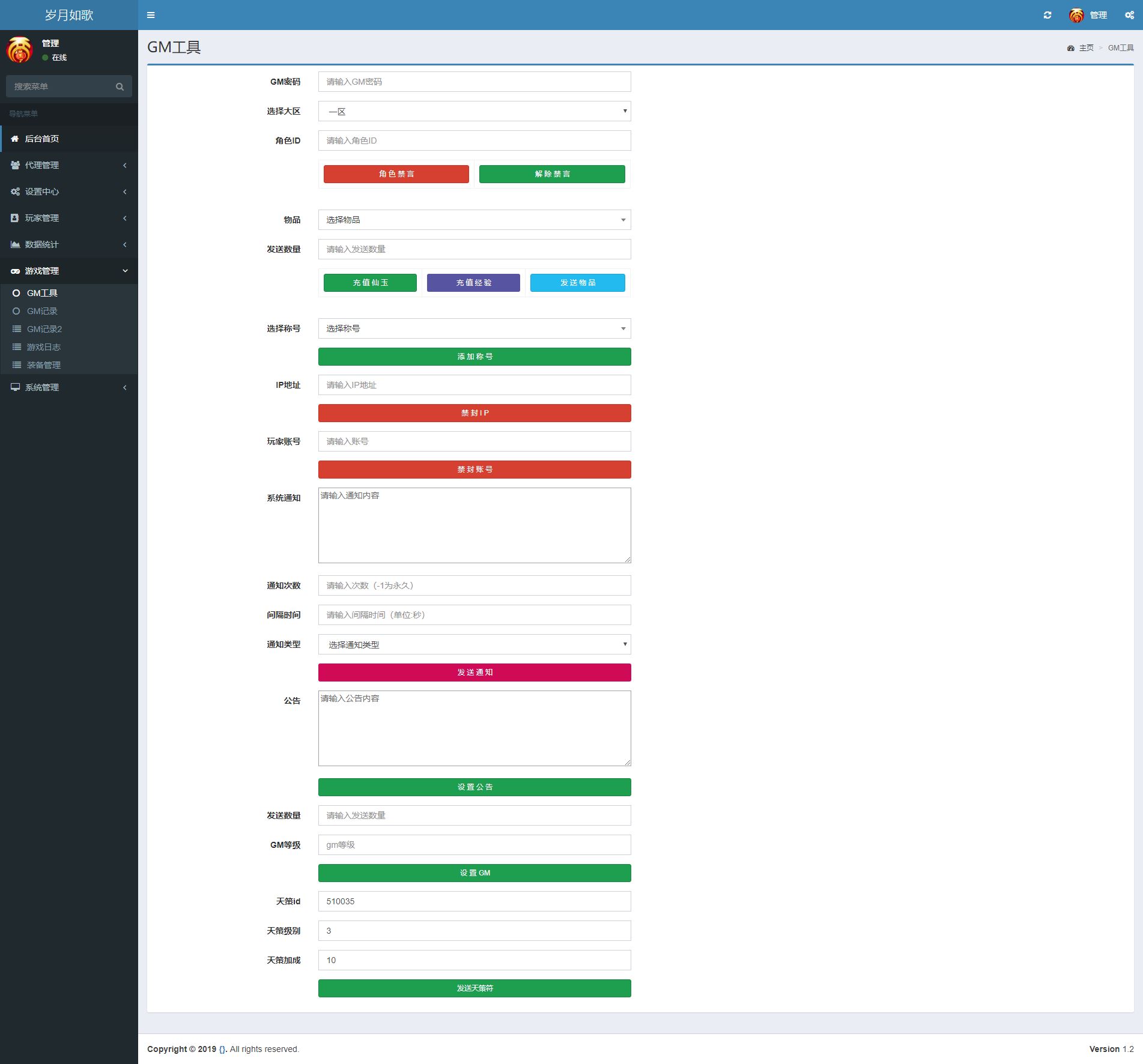Open the 选择大区 dropdown
The height and width of the screenshot is (1064, 1143).
click(x=474, y=111)
